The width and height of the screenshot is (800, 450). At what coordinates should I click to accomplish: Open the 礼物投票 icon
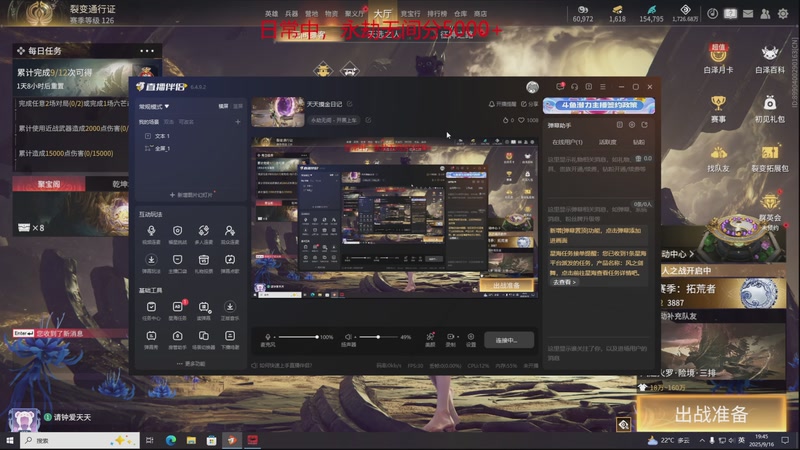pyautogui.click(x=204, y=260)
